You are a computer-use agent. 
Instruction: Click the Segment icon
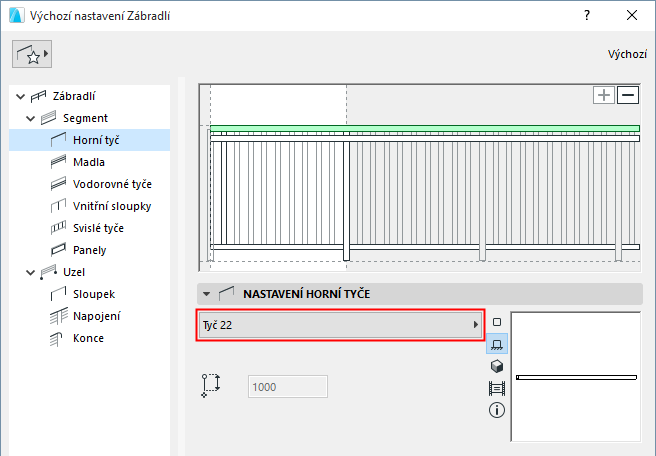tap(49, 118)
